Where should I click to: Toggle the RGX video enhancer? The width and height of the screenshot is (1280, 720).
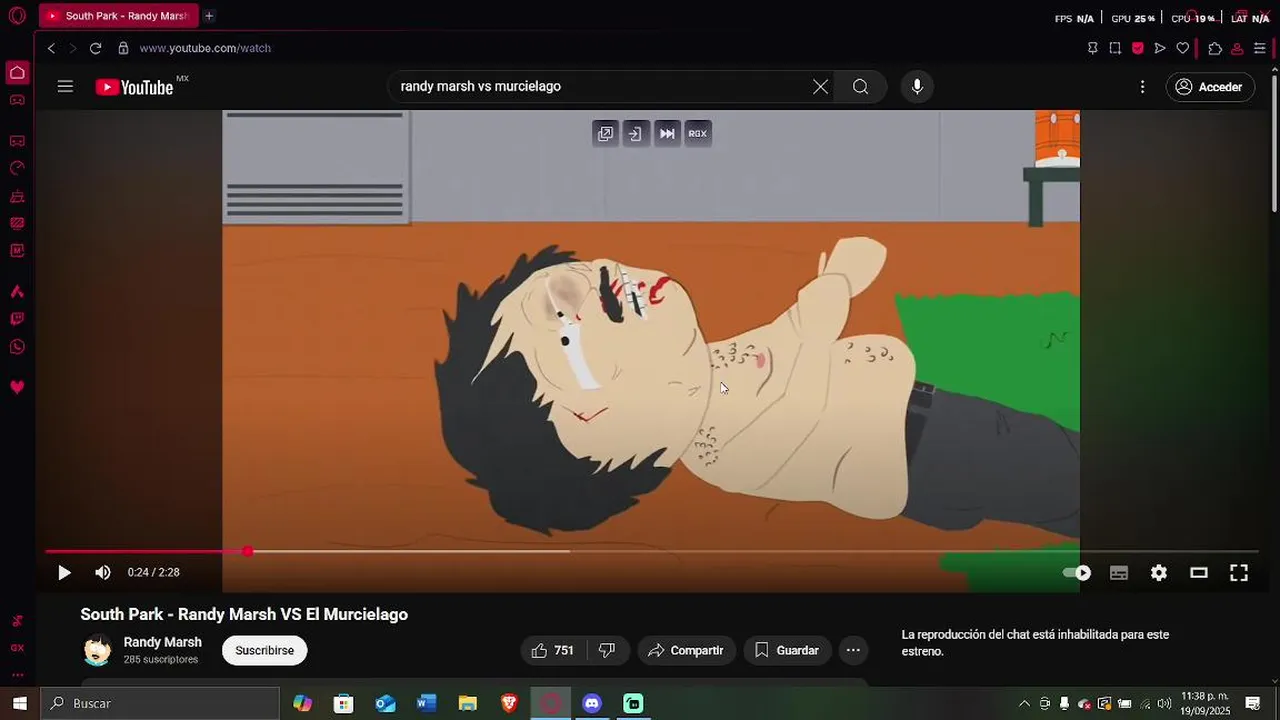pyautogui.click(x=698, y=133)
